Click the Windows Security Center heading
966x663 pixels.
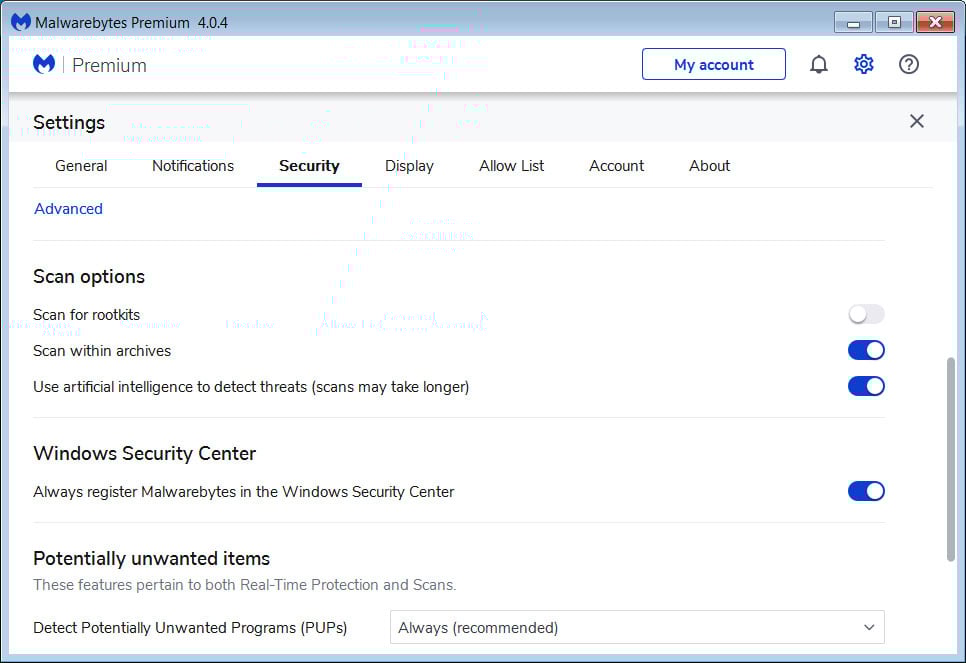(144, 454)
